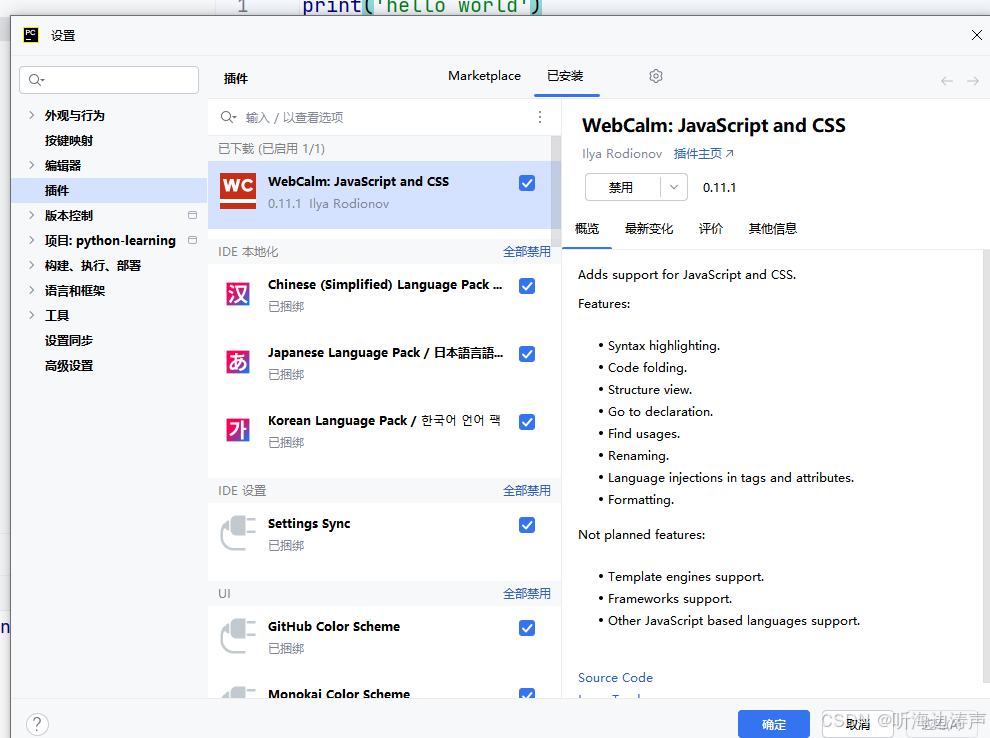The height and width of the screenshot is (738, 990).
Task: Open the 评价 tab
Action: point(710,229)
